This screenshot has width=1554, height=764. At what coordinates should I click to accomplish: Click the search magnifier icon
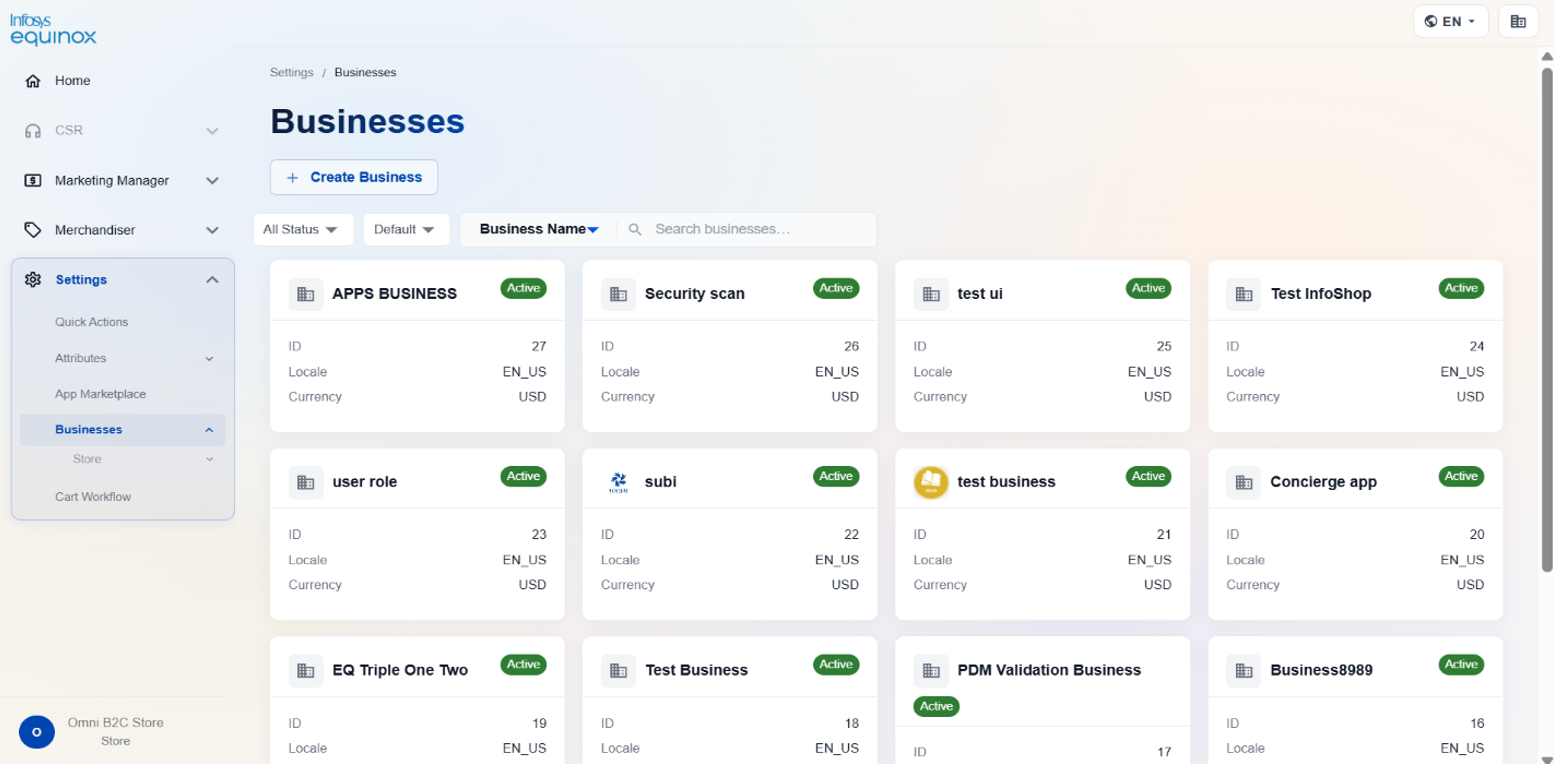[x=636, y=229]
